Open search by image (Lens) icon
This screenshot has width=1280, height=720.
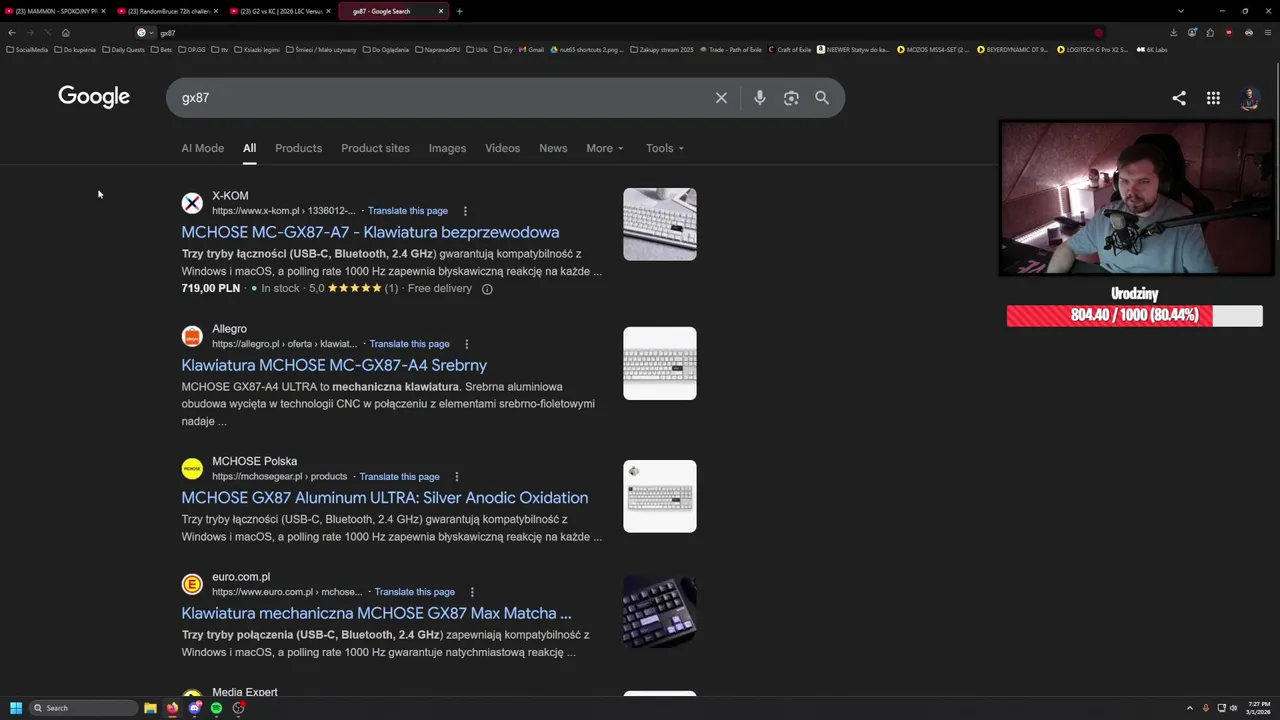(x=791, y=98)
